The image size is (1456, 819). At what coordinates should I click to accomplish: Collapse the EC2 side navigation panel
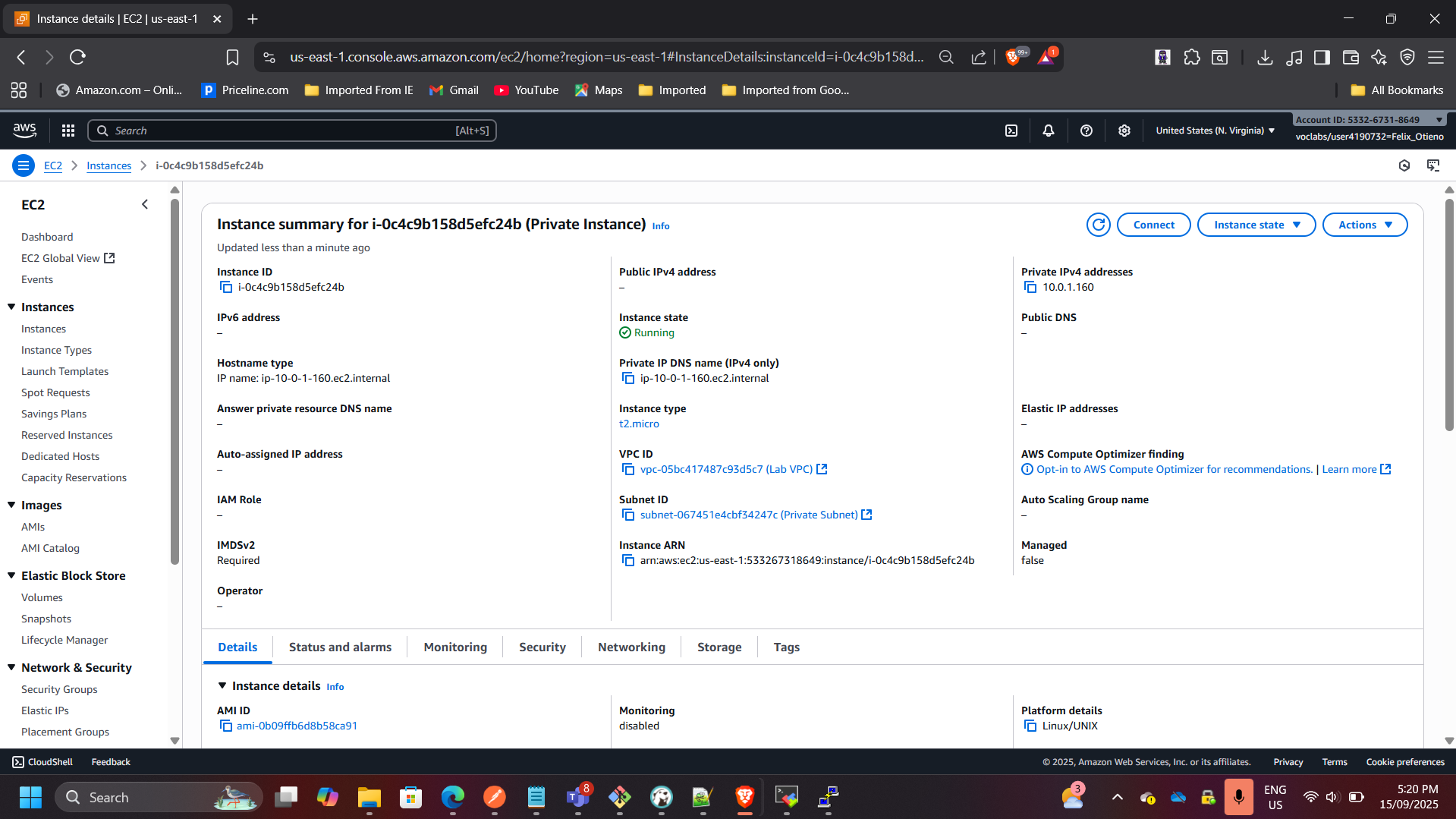[145, 204]
